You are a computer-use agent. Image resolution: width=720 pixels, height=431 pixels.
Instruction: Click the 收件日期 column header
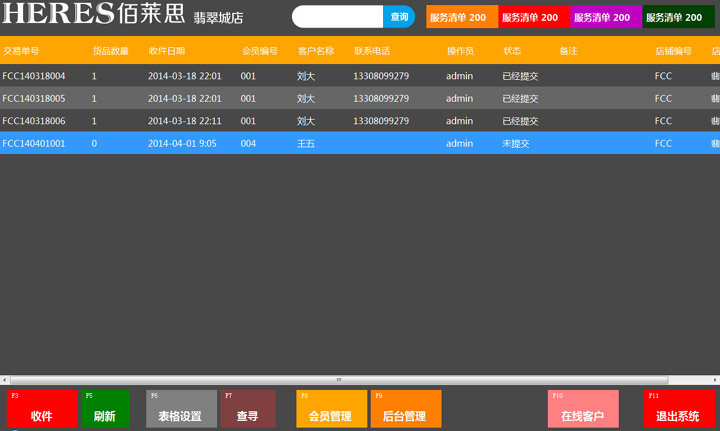pos(166,51)
